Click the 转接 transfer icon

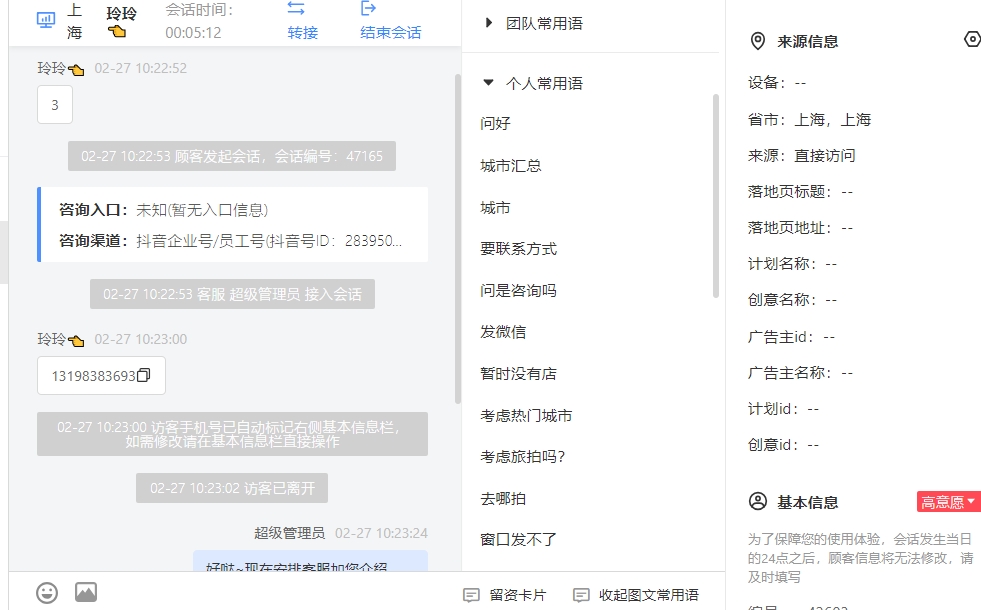(x=296, y=9)
